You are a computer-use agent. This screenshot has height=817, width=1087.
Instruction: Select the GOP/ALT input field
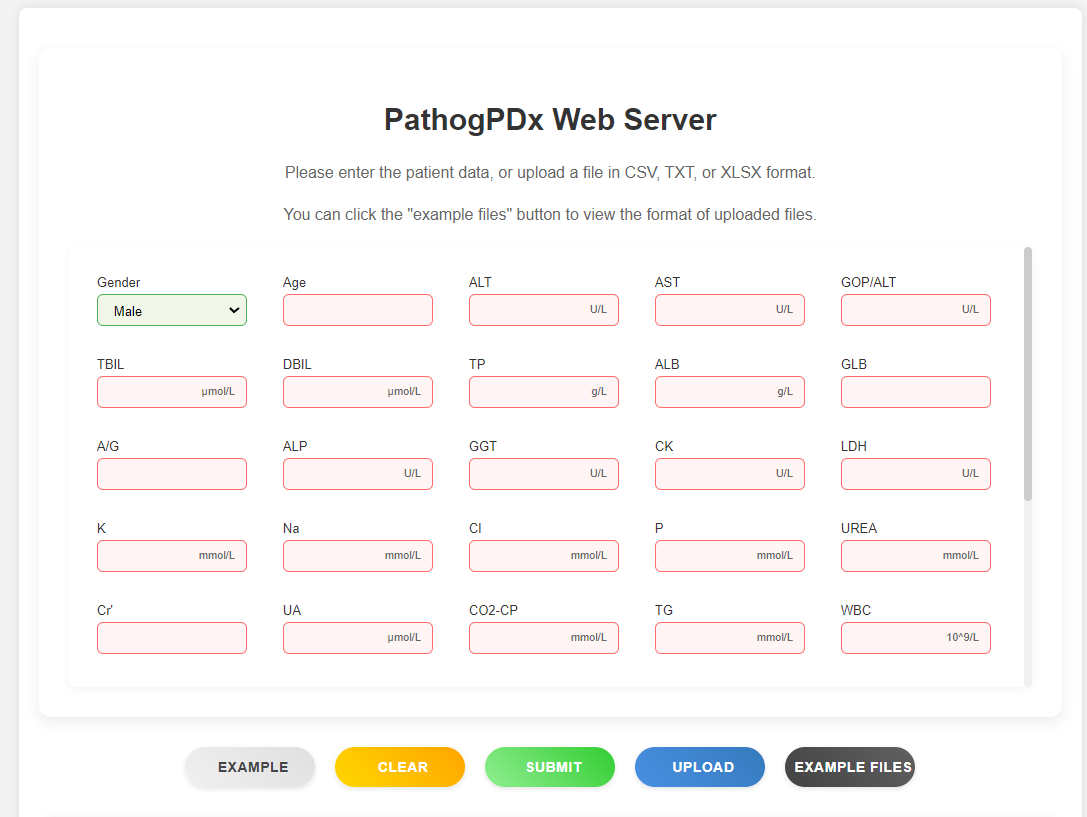click(915, 310)
